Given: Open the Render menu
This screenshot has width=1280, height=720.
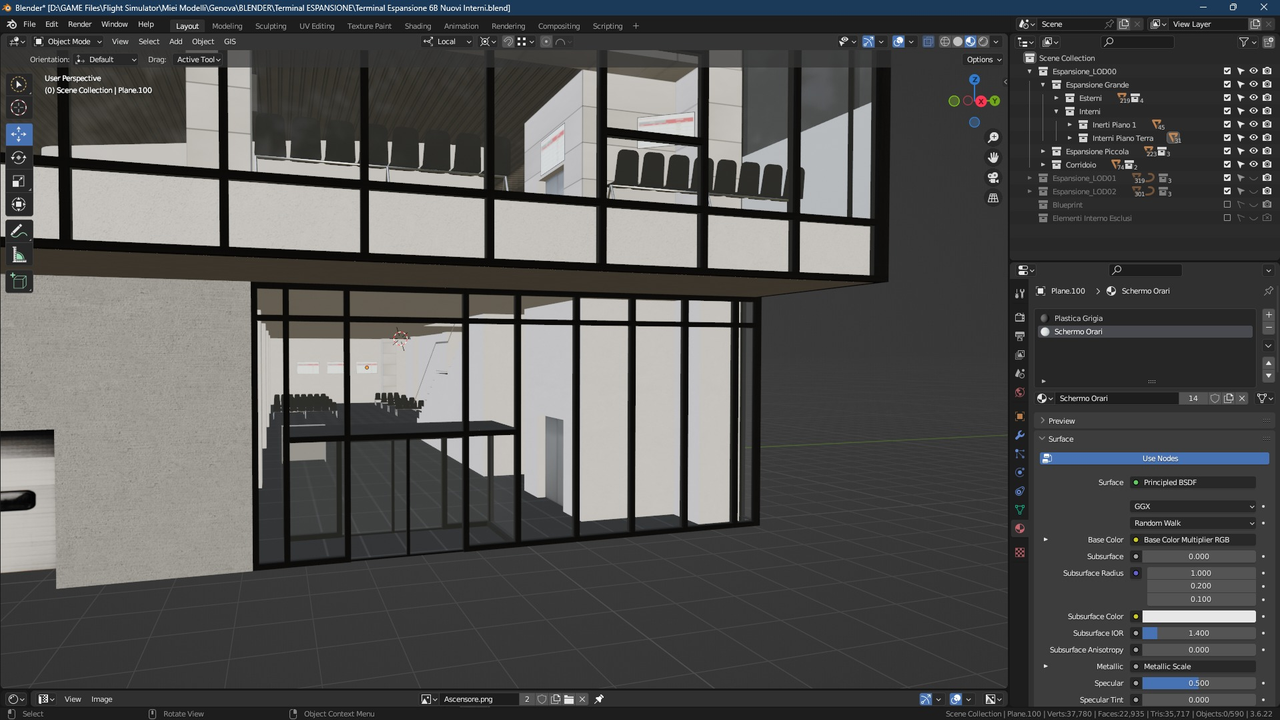Looking at the screenshot, I should tap(79, 24).
